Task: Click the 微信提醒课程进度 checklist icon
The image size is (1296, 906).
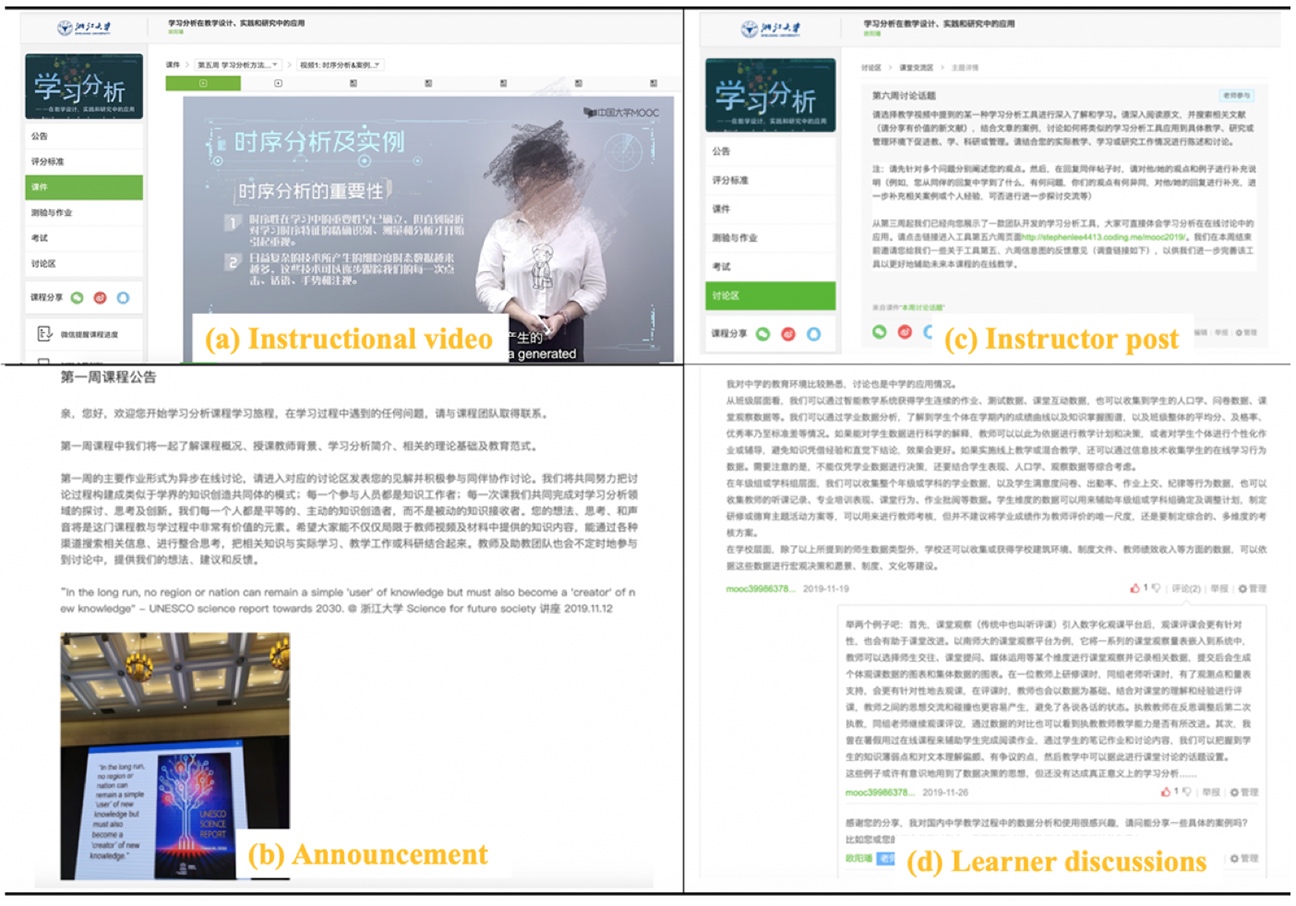Action: click(x=44, y=333)
